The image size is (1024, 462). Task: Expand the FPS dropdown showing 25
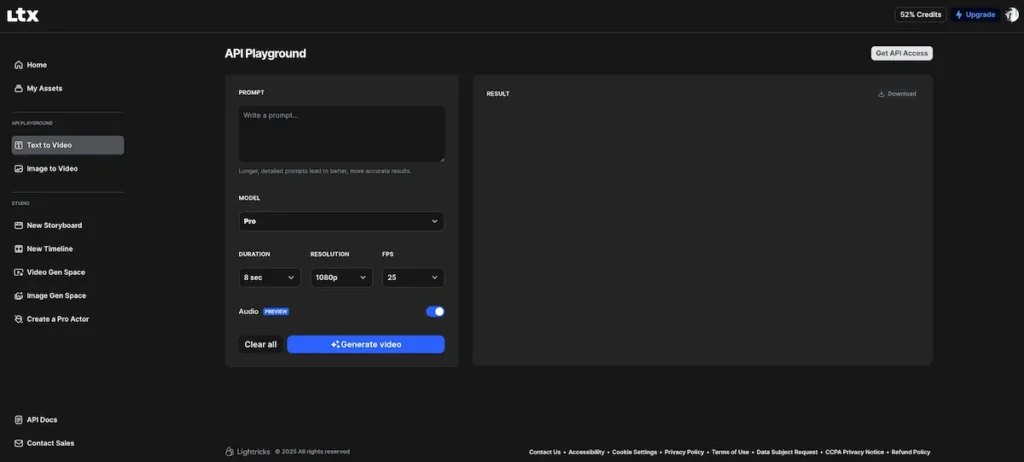[x=413, y=277]
